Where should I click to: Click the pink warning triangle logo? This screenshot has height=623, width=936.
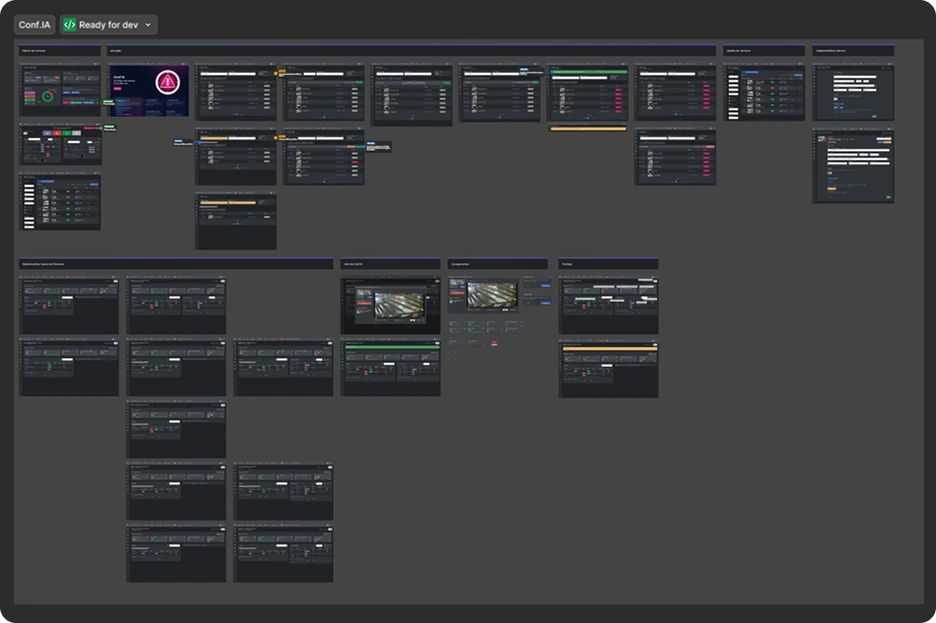point(167,83)
